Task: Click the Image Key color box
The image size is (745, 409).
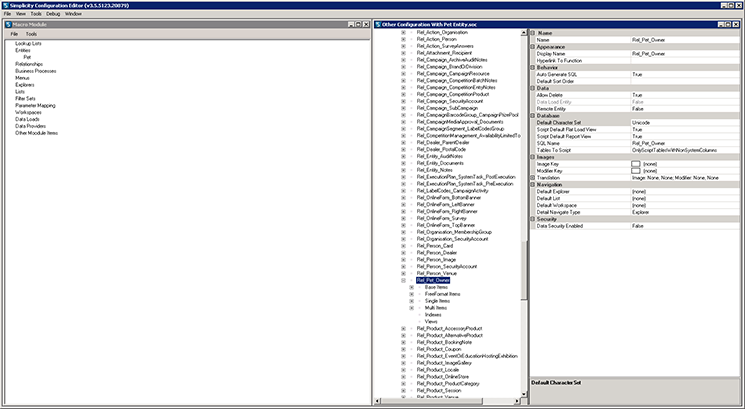Action: (x=636, y=164)
